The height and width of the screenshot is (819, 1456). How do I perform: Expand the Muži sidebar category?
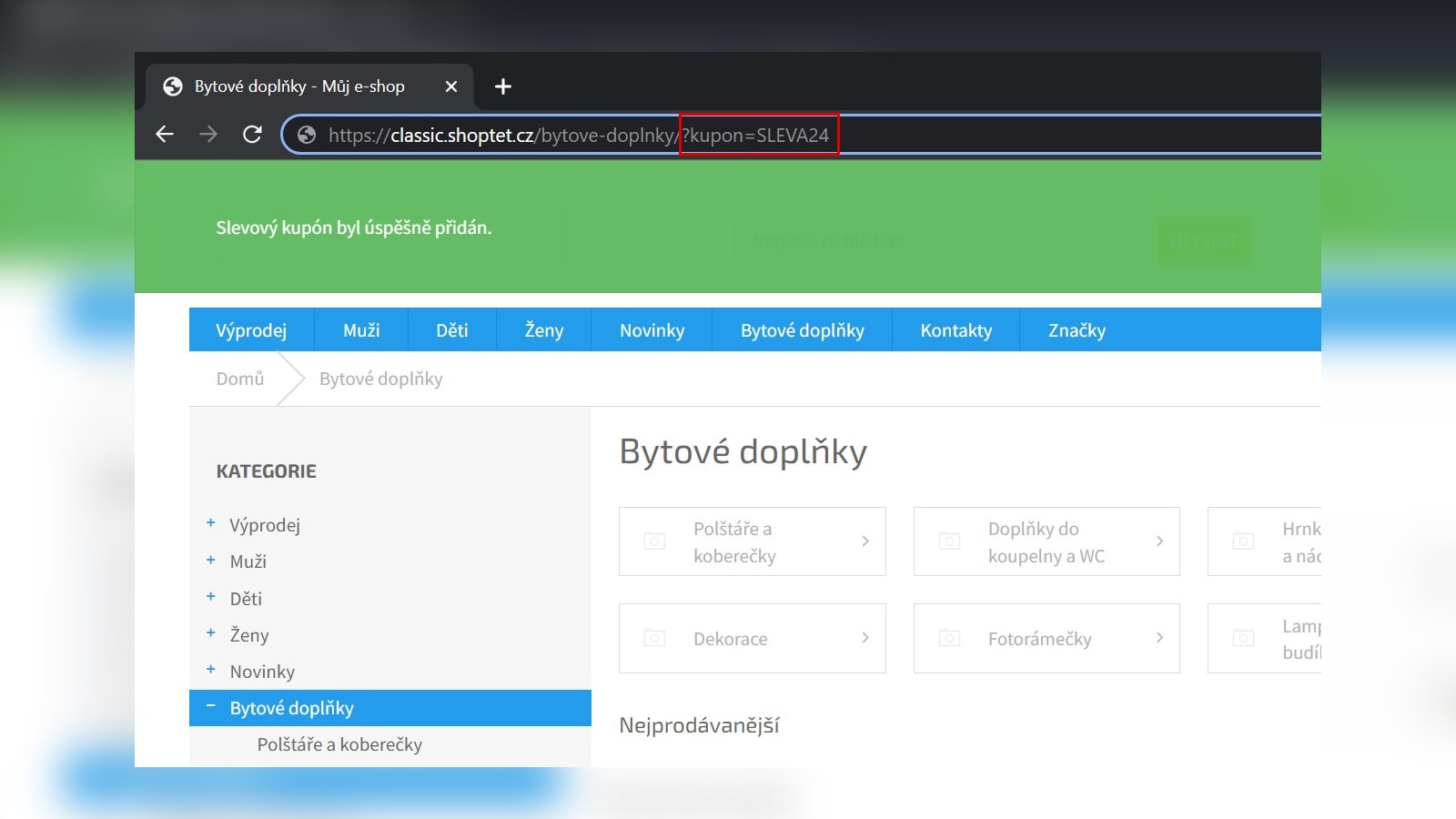(x=211, y=561)
